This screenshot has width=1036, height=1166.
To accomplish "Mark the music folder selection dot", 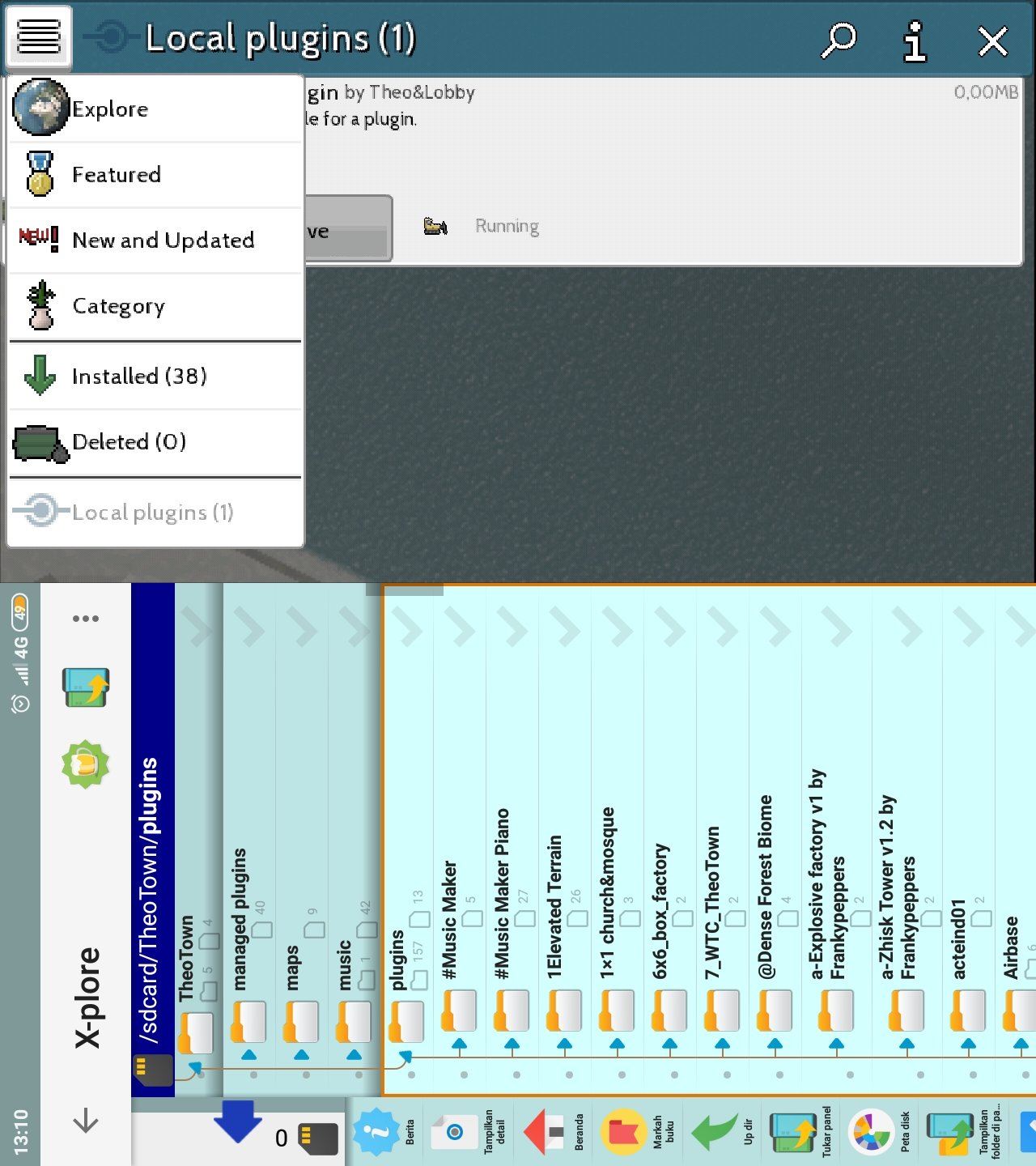I will [x=359, y=1075].
